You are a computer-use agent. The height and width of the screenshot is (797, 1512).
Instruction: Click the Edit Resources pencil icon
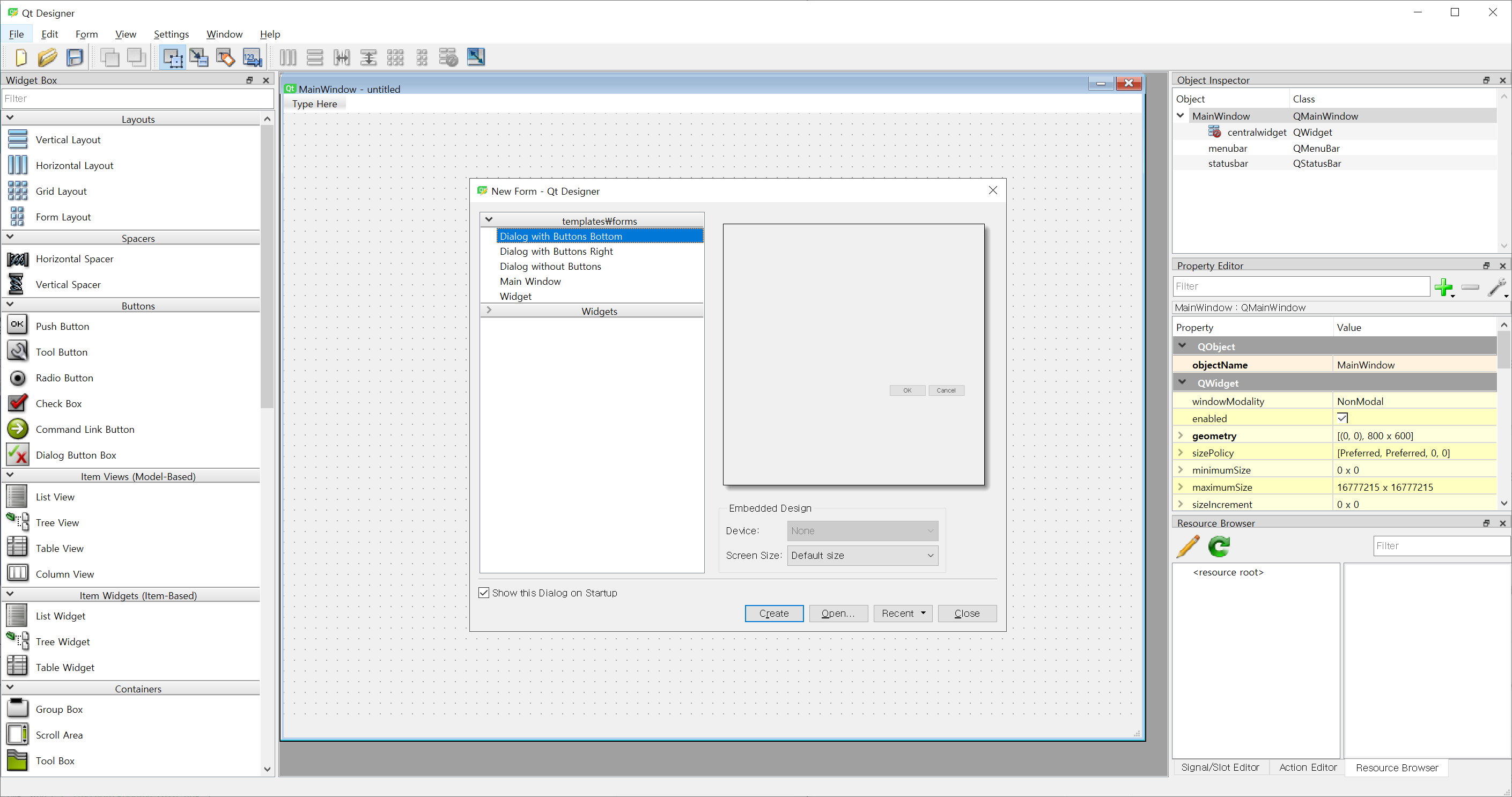1188,547
